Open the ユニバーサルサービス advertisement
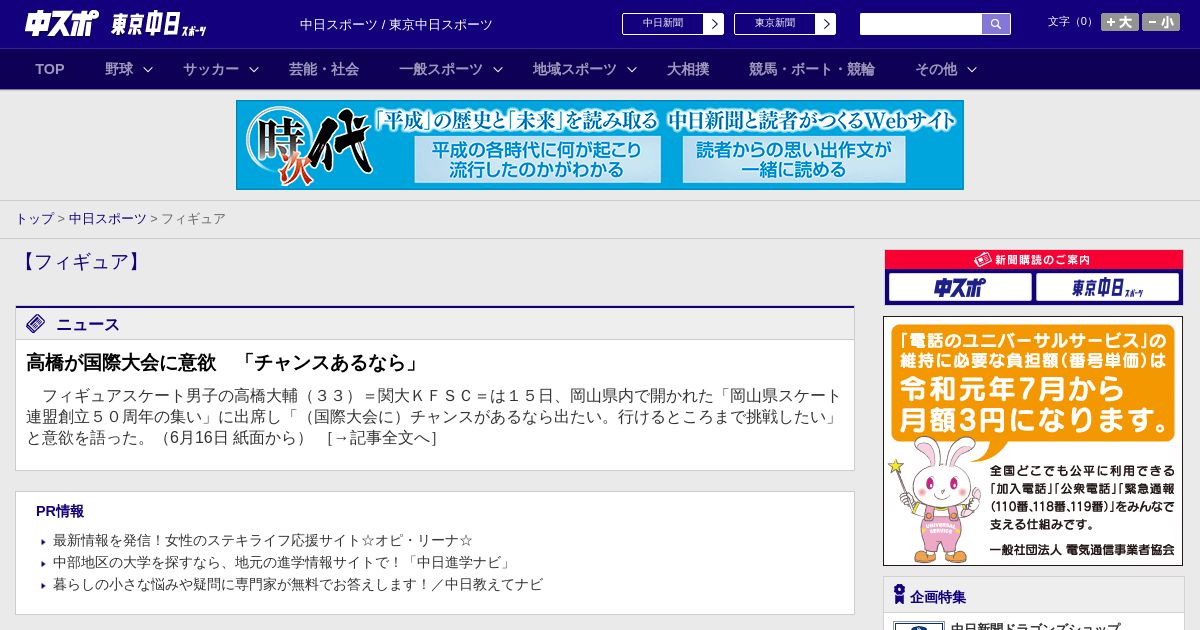This screenshot has width=1200, height=630. [x=1033, y=441]
